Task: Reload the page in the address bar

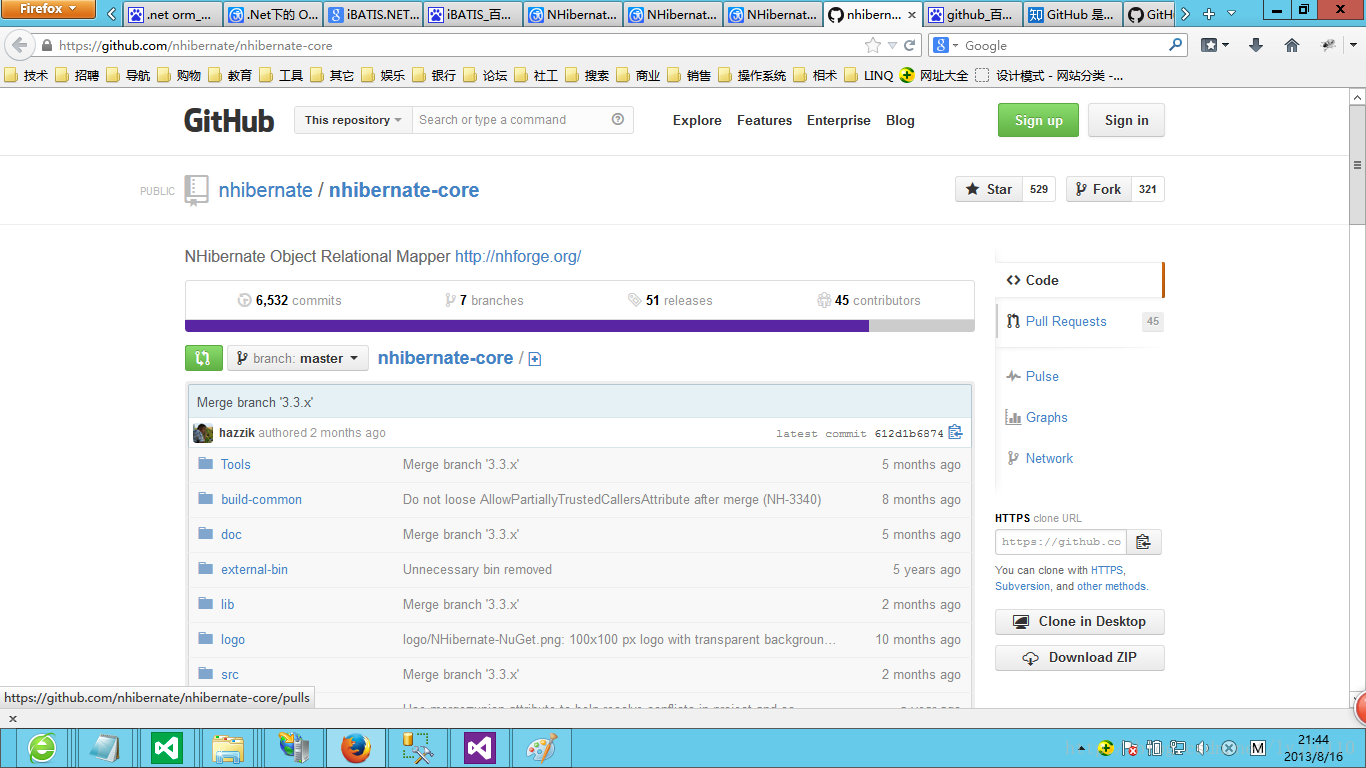Action: 910,45
